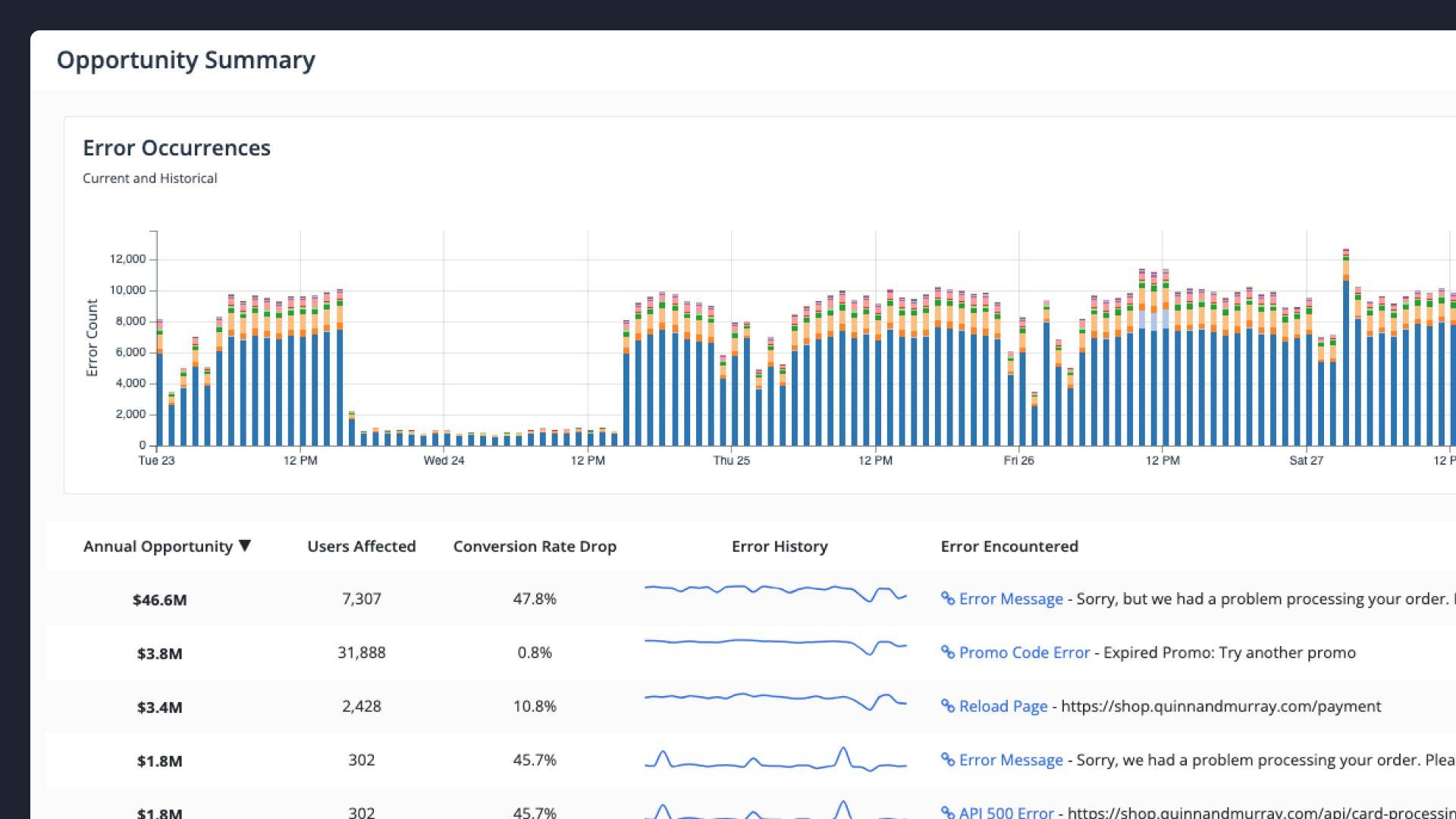Click sparkline in the 302-user Error Message row
Viewport: 1456px width, 819px height.
click(776, 759)
